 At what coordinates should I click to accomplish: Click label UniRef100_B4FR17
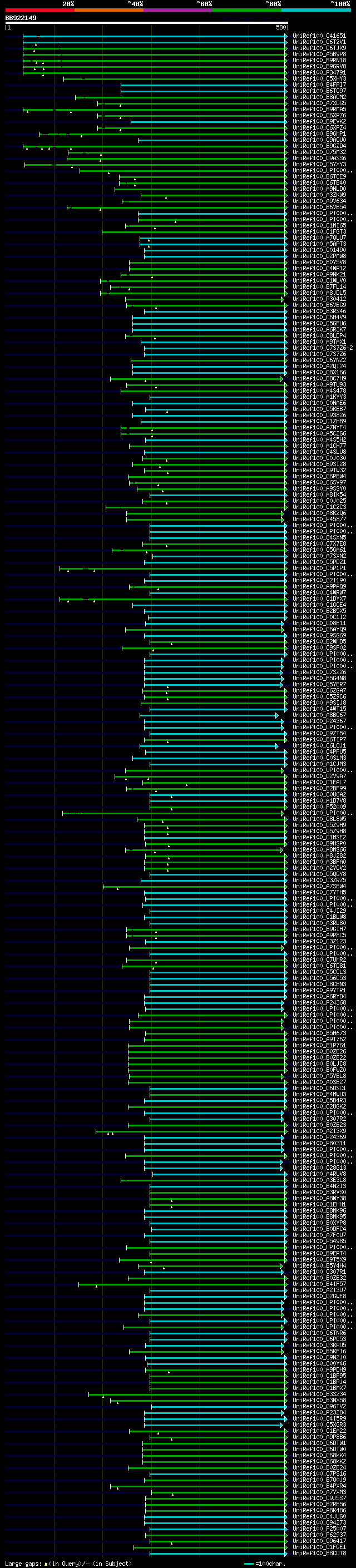[319, 85]
